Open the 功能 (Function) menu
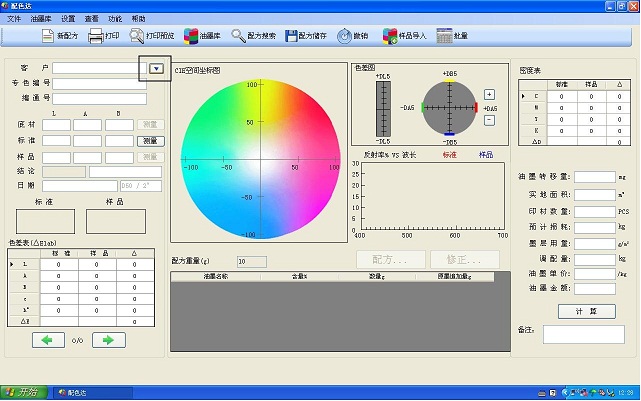 (115, 19)
